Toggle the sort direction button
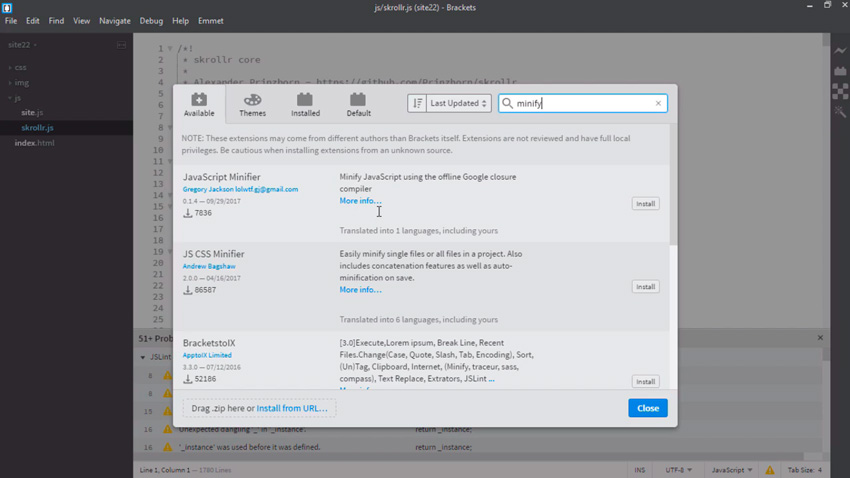This screenshot has height=478, width=850. click(416, 103)
